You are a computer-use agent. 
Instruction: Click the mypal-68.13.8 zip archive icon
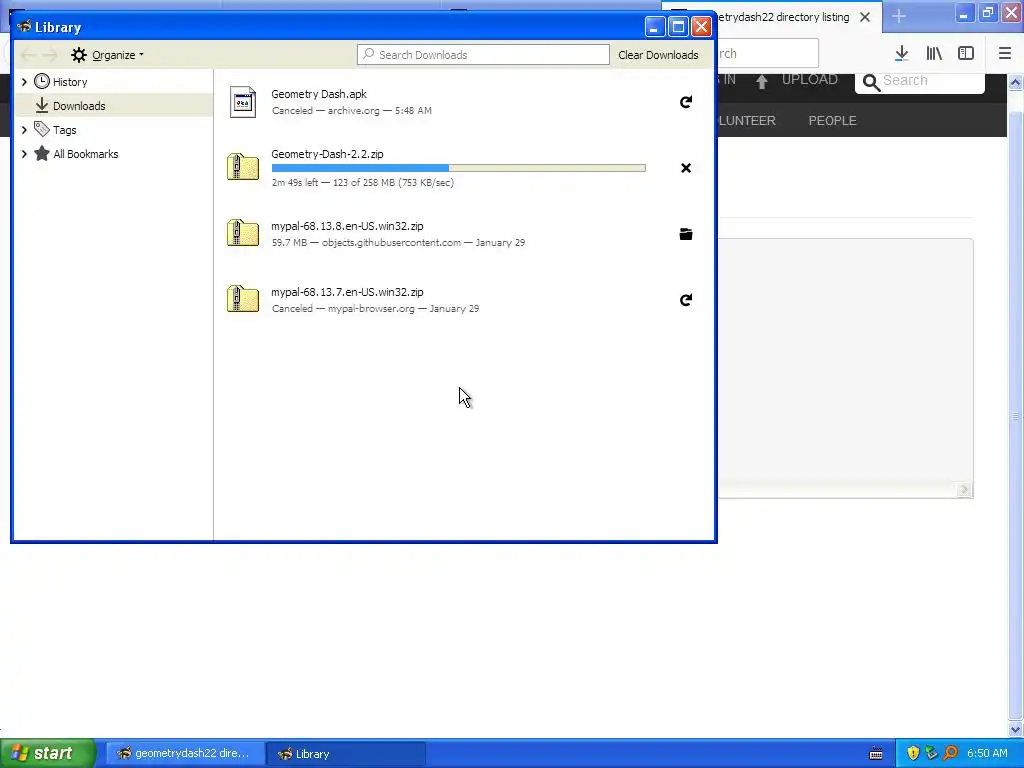[x=242, y=233]
